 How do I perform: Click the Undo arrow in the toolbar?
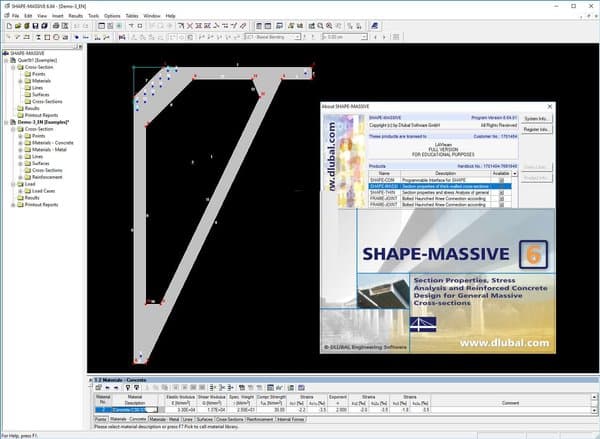click(x=77, y=26)
